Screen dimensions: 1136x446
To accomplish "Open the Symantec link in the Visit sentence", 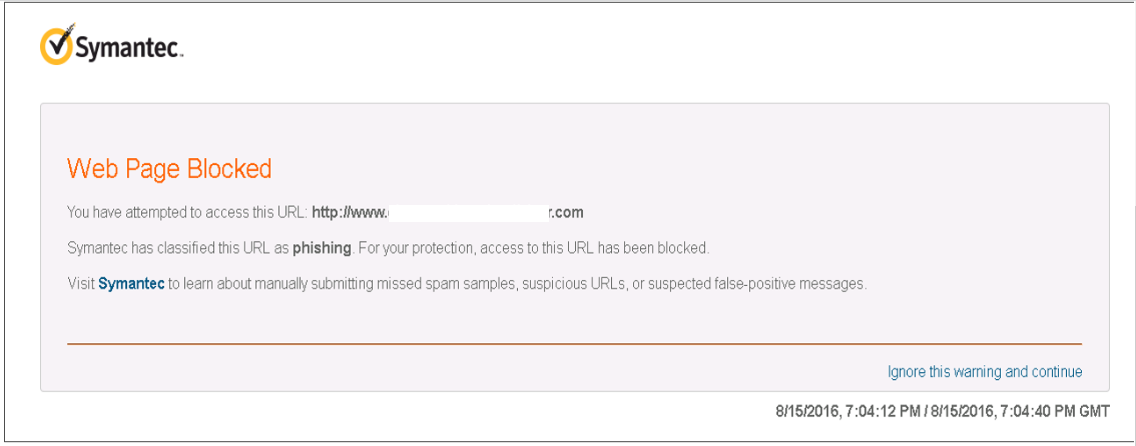I will (x=131, y=284).
